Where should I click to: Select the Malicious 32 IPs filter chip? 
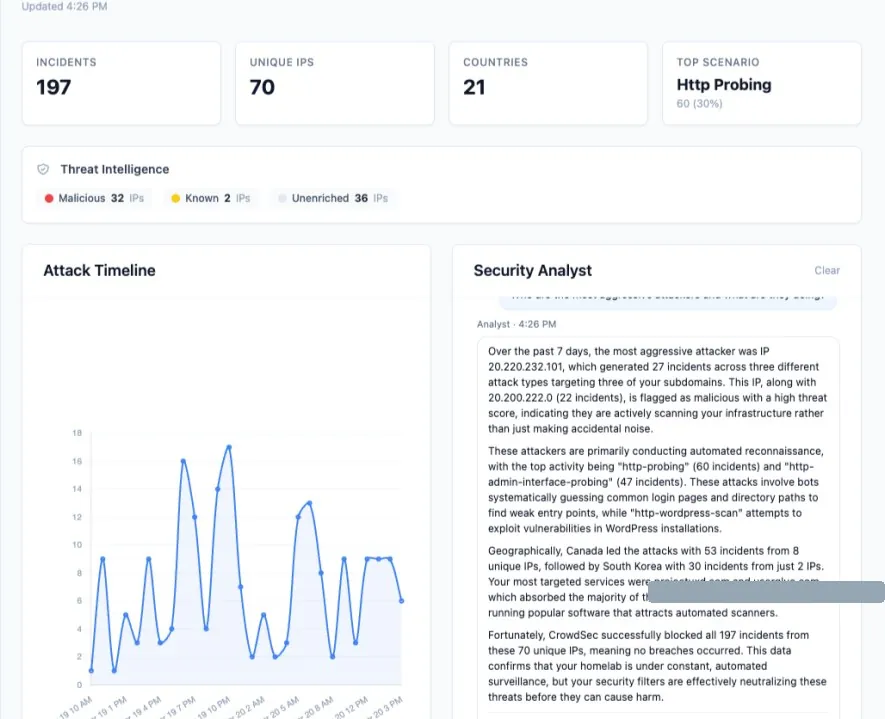(94, 198)
